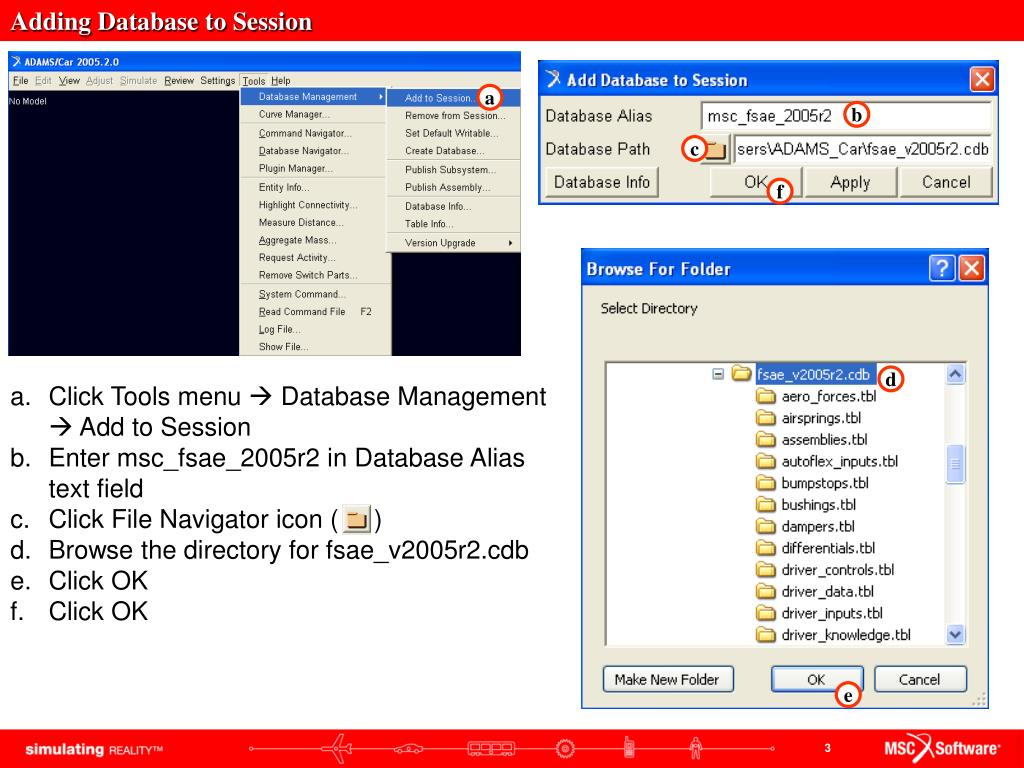Screen dimensions: 1024x768
Task: Open Show File from the Tools menu
Action: (315, 347)
